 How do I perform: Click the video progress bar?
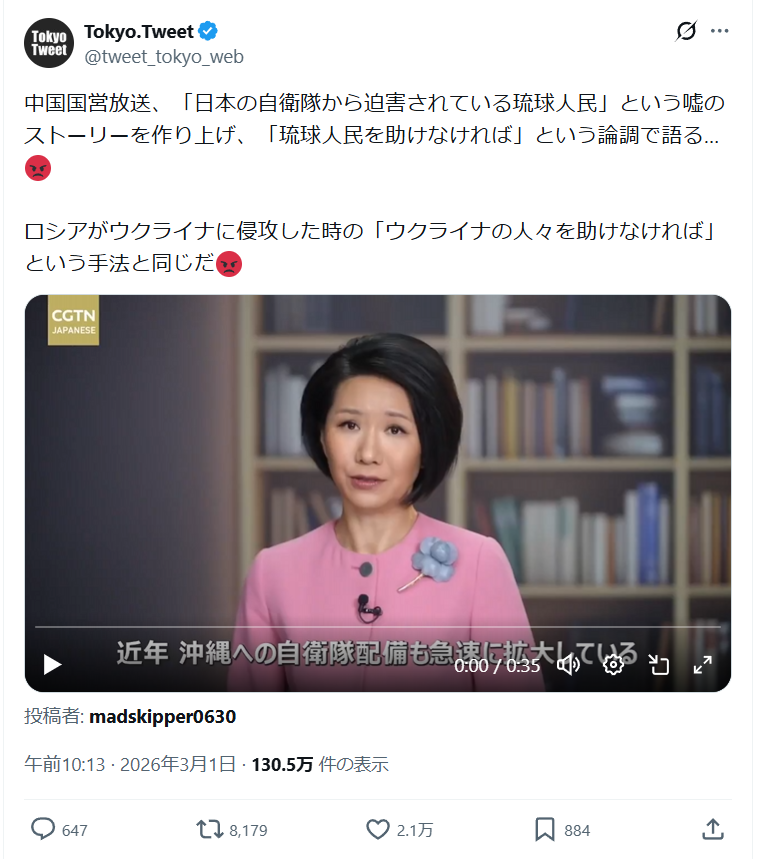tap(378, 627)
